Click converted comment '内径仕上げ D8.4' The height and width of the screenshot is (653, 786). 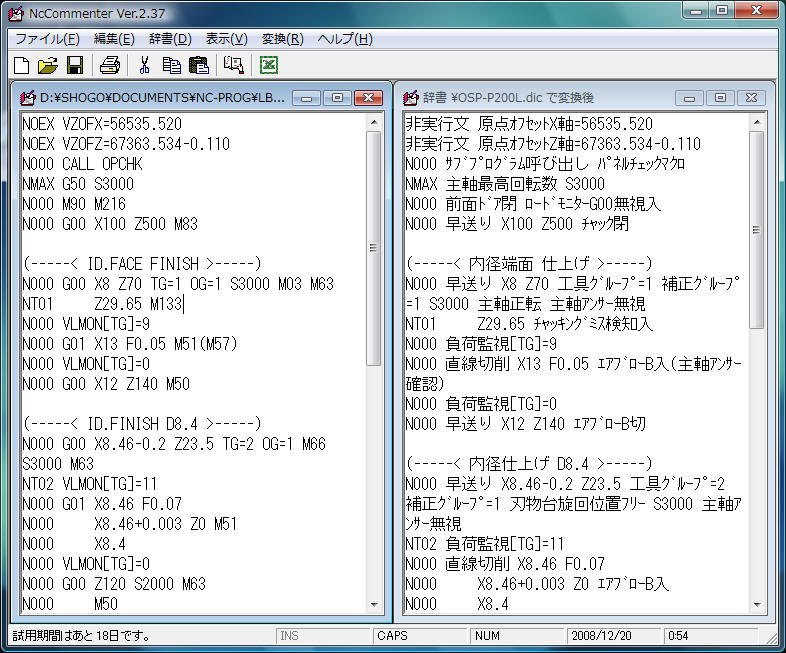[529, 464]
